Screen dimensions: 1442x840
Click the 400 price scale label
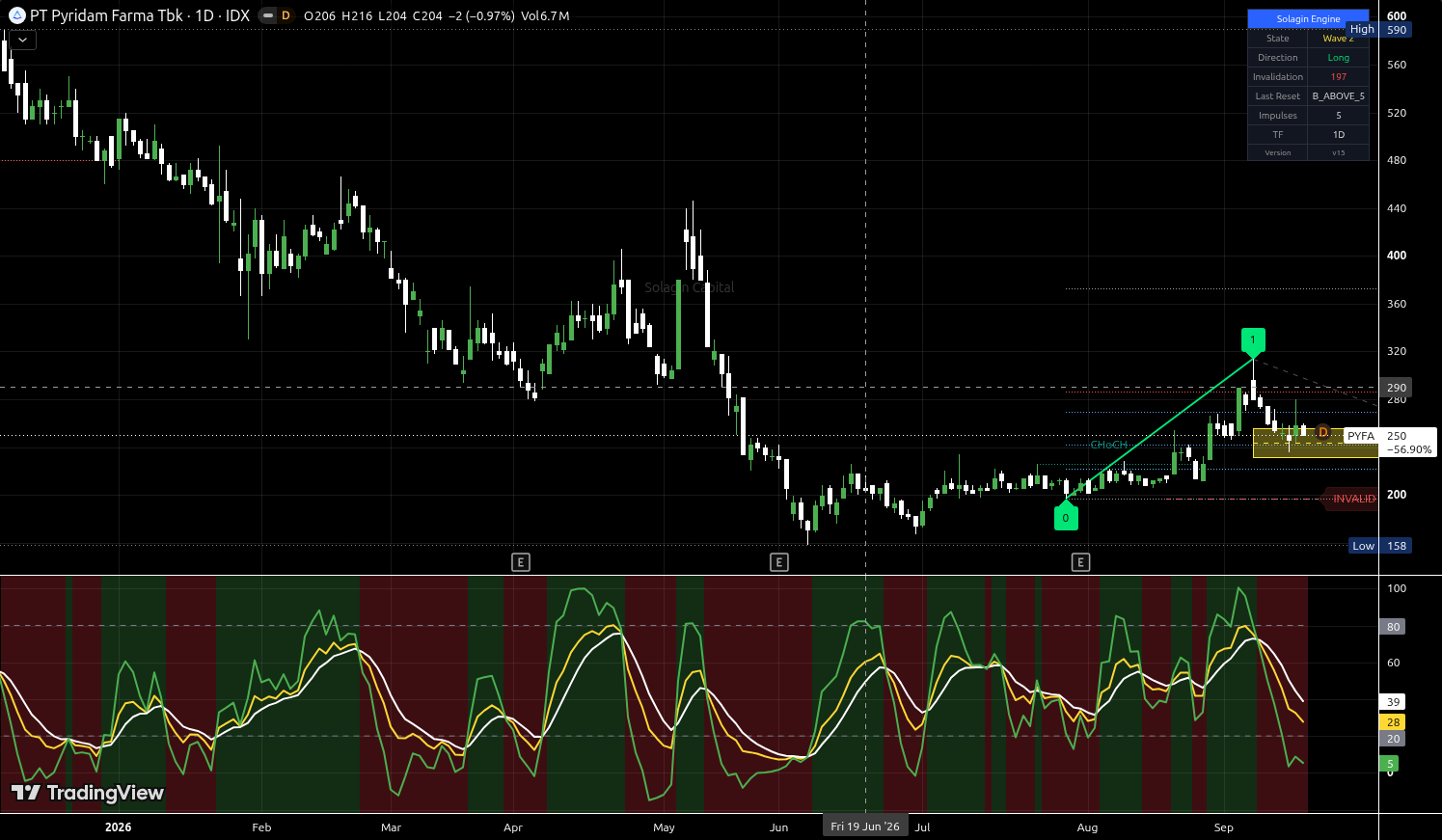tap(1397, 256)
